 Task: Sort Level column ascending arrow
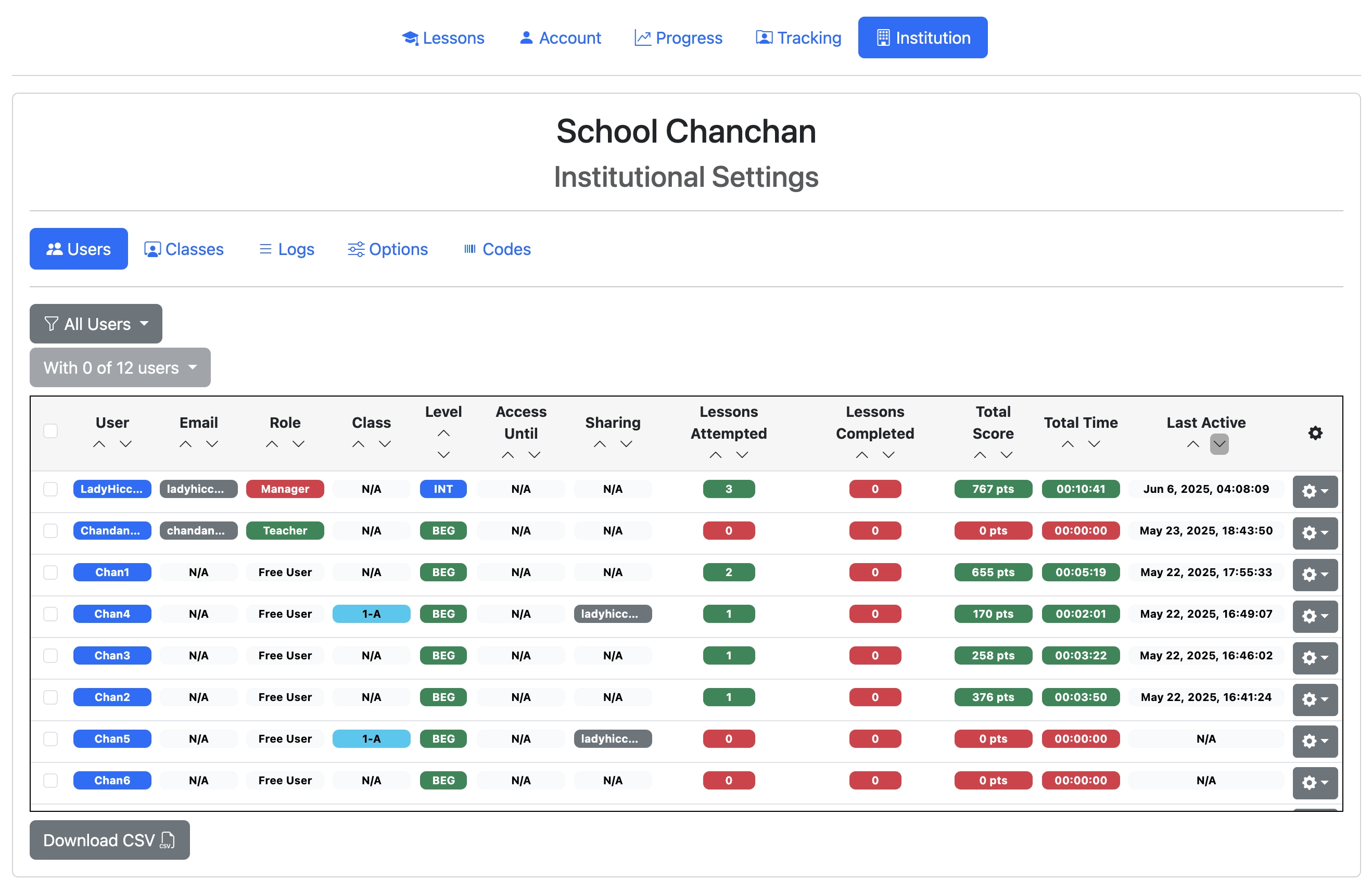pos(443,434)
